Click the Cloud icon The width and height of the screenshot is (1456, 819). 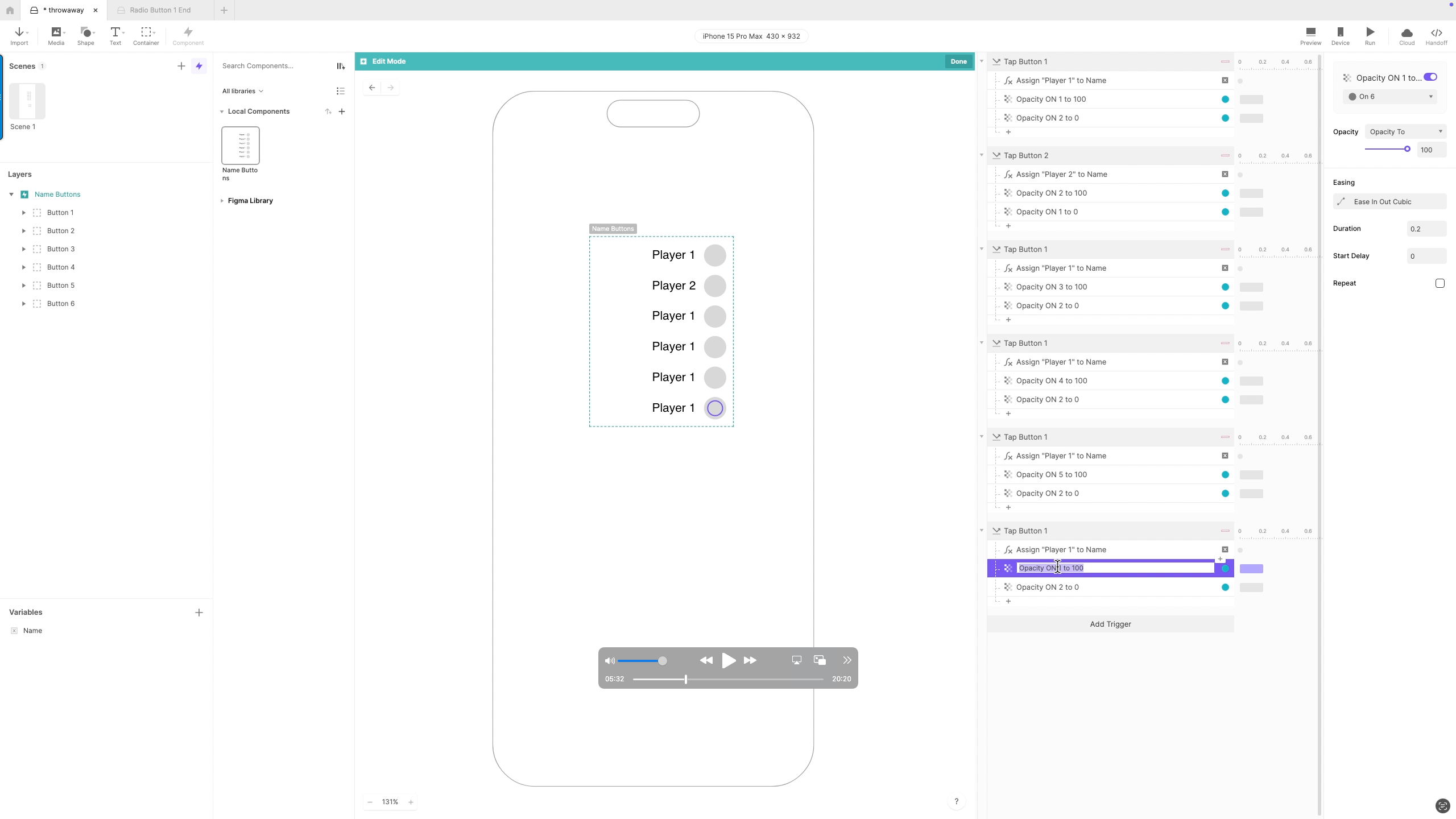(x=1407, y=32)
